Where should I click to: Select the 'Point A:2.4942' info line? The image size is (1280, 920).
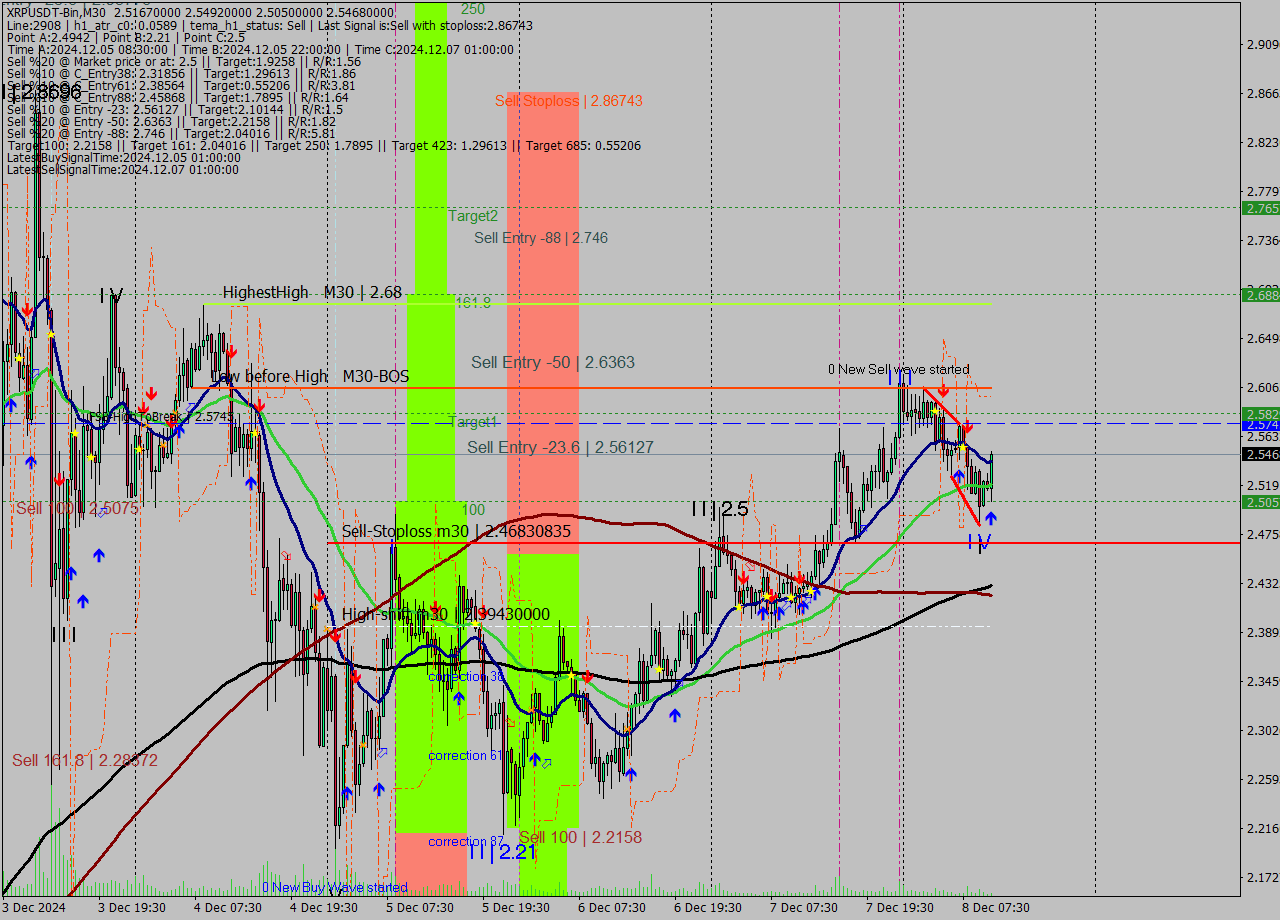click(125, 37)
